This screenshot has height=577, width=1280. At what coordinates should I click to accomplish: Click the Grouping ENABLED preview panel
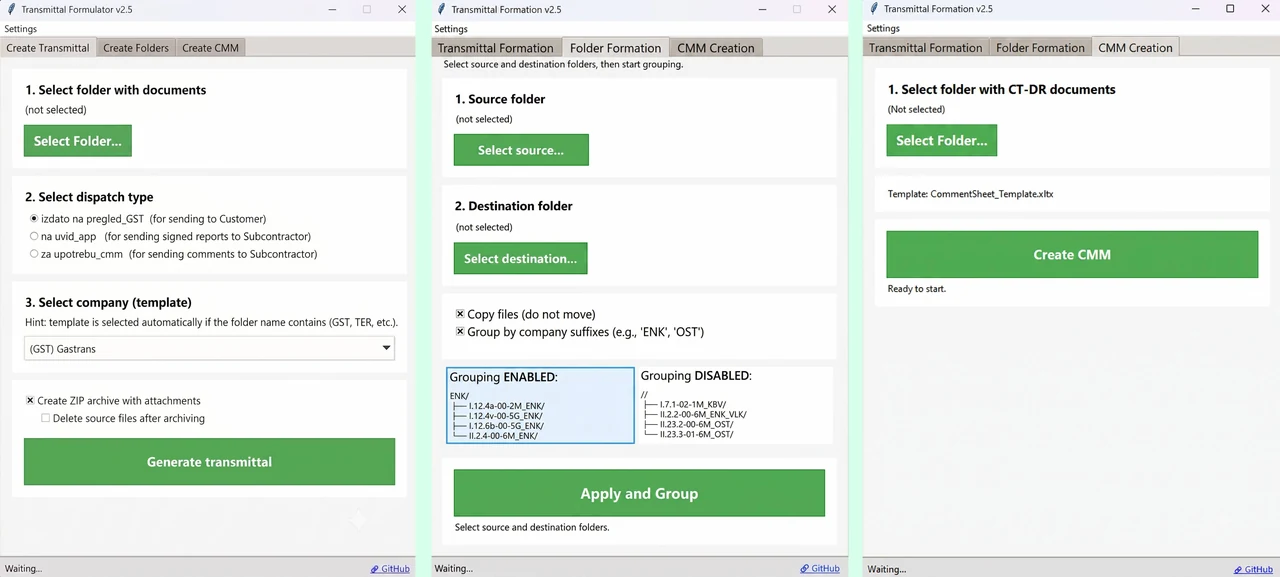click(540, 405)
